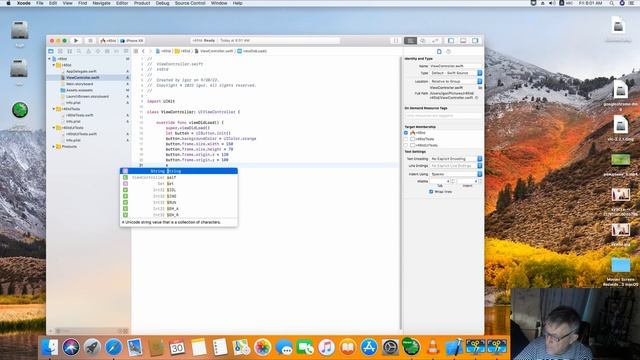The image size is (640, 360).
Task: Show the Debug area panel
Action: click(x=463, y=40)
